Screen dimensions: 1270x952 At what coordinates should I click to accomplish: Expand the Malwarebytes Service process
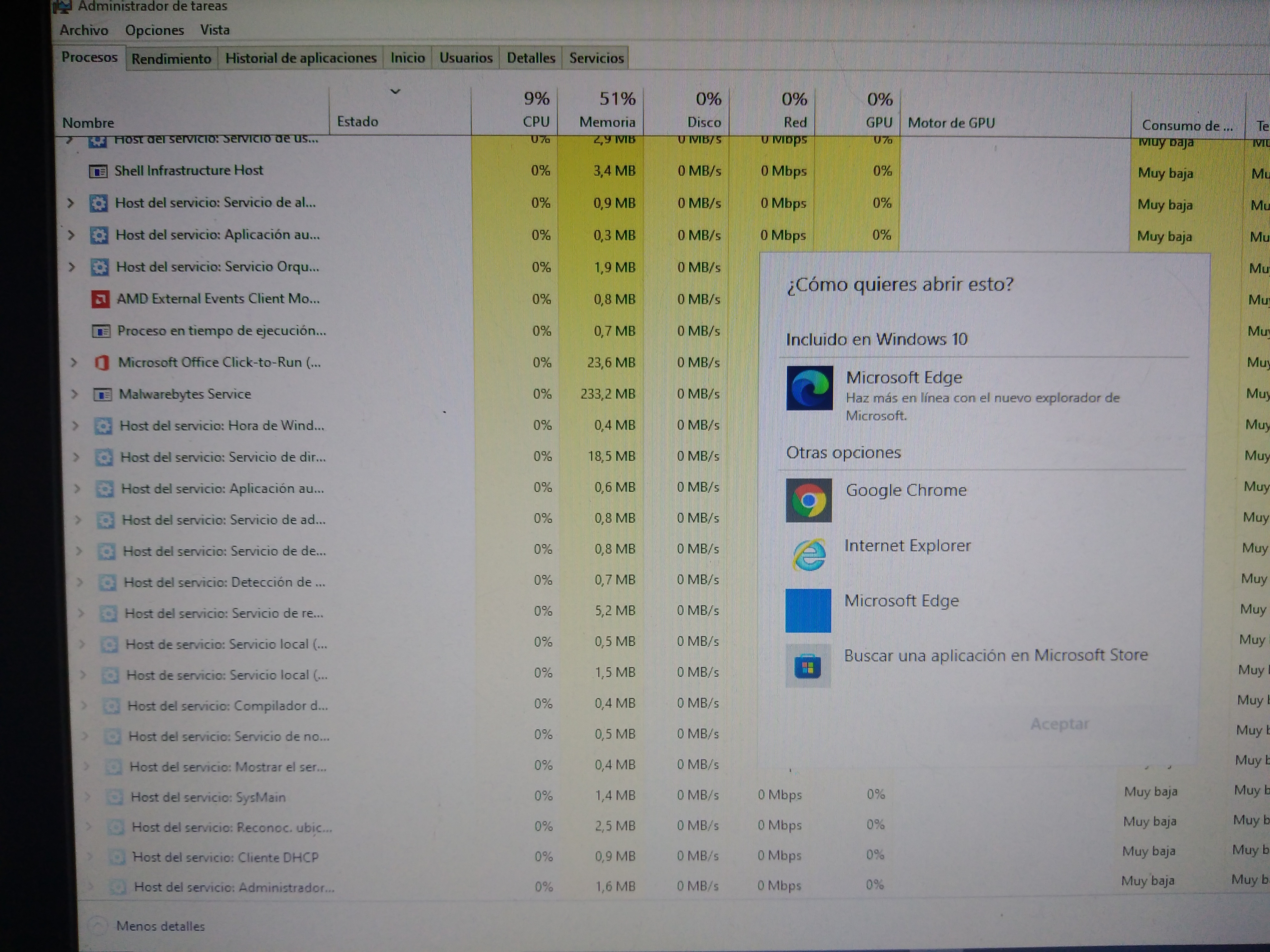pos(74,394)
